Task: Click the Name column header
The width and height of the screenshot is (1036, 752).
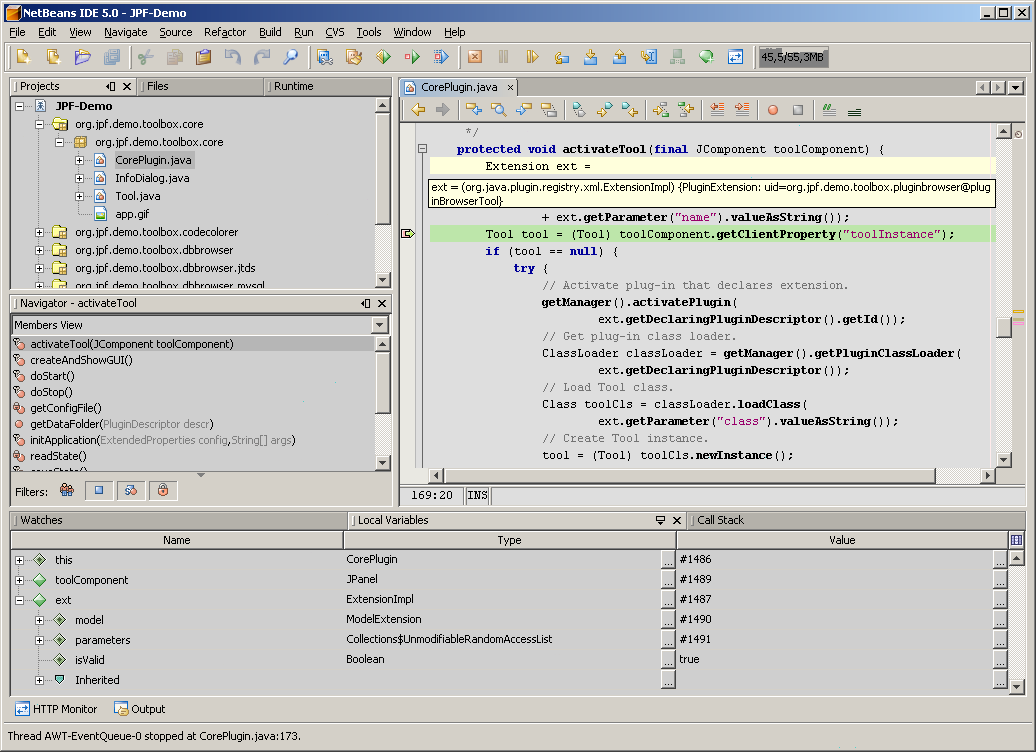Action: click(176, 540)
